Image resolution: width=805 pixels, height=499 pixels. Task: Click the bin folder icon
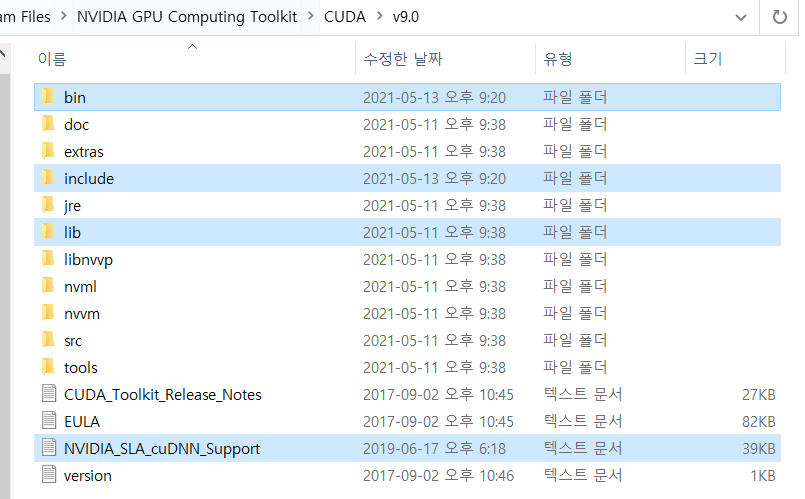tap(48, 97)
